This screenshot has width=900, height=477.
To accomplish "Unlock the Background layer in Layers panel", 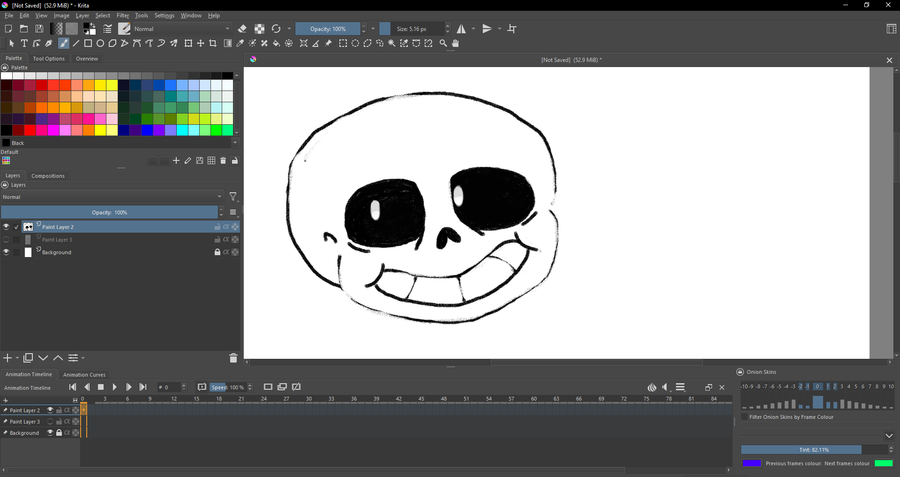I will point(217,252).
